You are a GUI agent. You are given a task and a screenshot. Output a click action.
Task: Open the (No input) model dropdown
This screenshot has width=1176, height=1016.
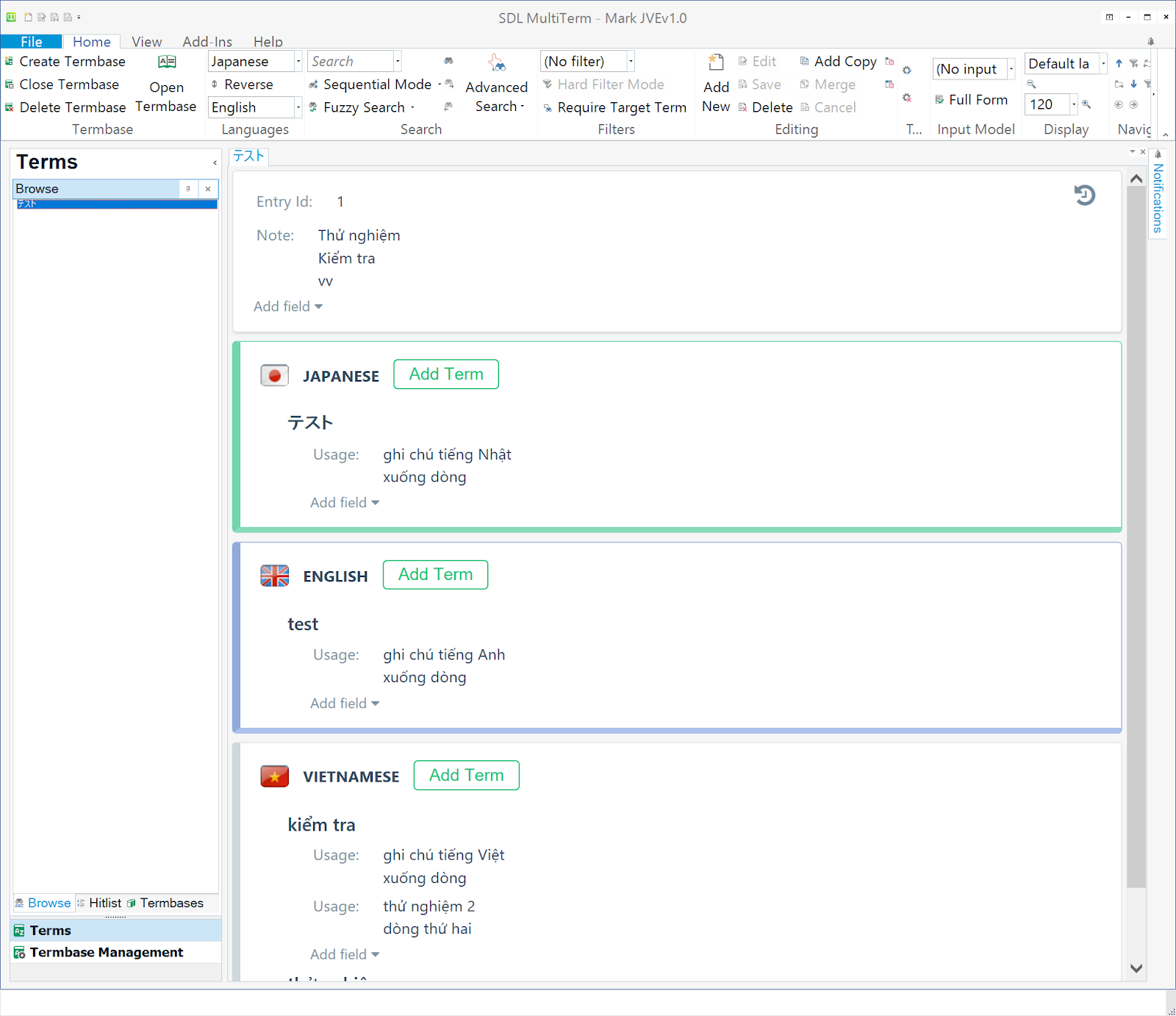click(x=1011, y=69)
